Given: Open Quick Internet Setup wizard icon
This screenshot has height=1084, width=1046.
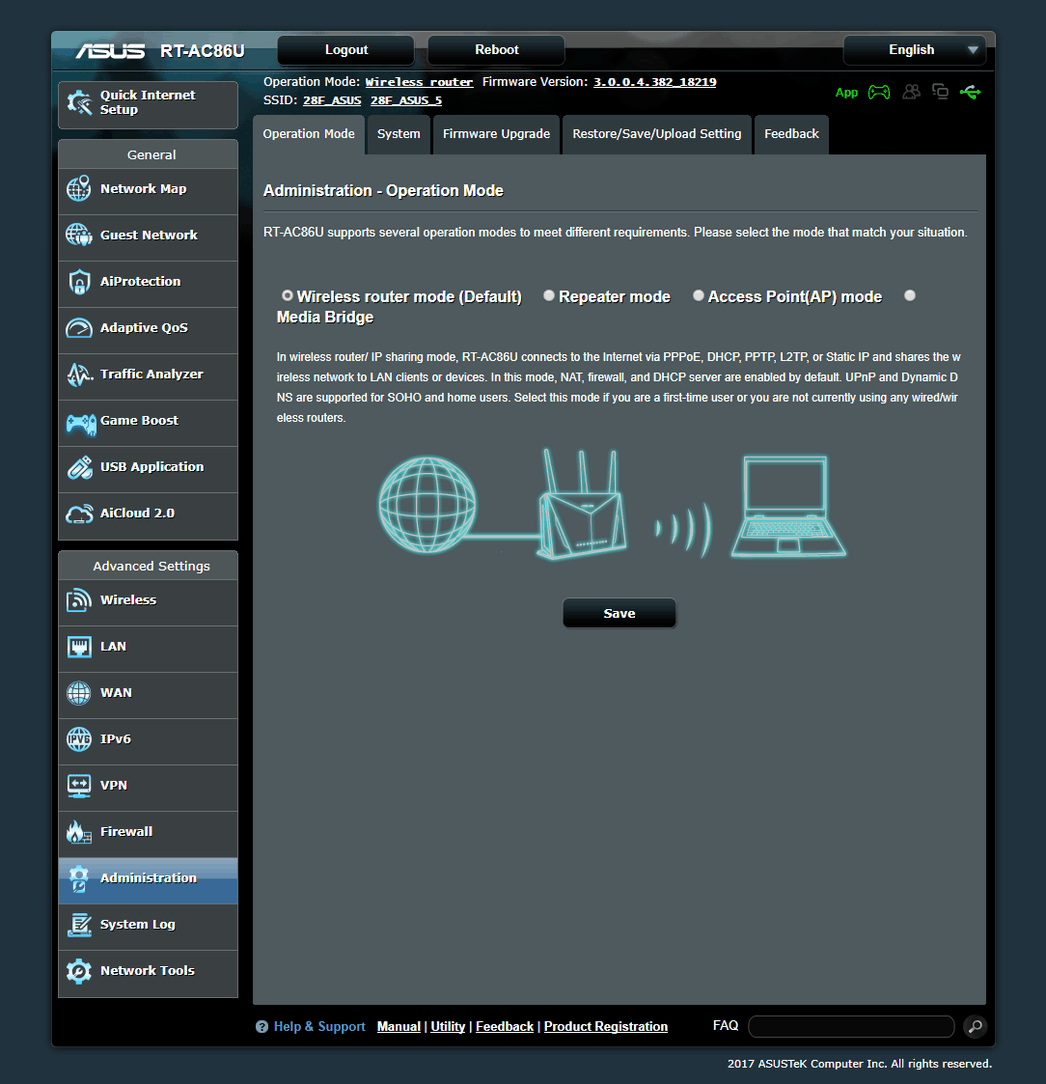Looking at the screenshot, I should pos(79,103).
